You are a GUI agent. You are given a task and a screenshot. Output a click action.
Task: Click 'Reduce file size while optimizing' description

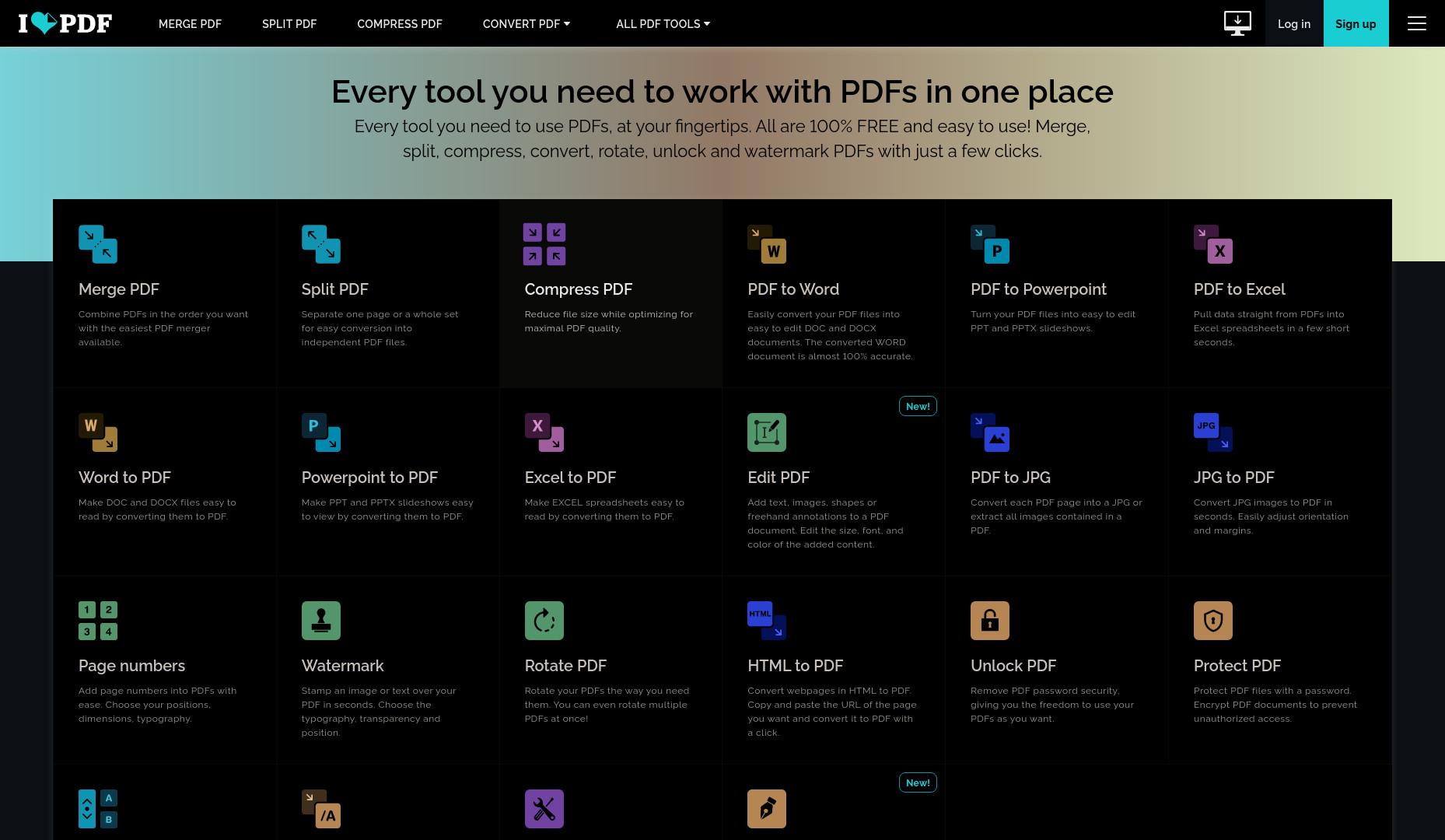pos(608,321)
